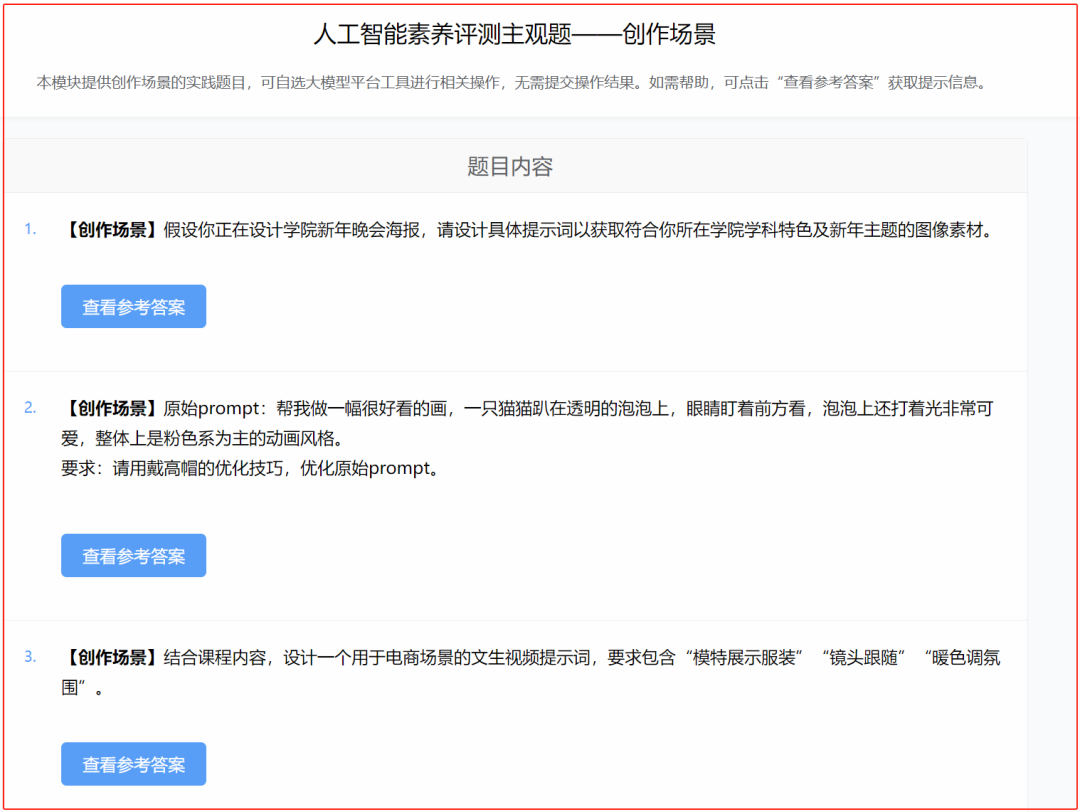The width and height of the screenshot is (1080, 812).
Task: Open reference answer for the prompt optimization question
Action: [x=133, y=555]
